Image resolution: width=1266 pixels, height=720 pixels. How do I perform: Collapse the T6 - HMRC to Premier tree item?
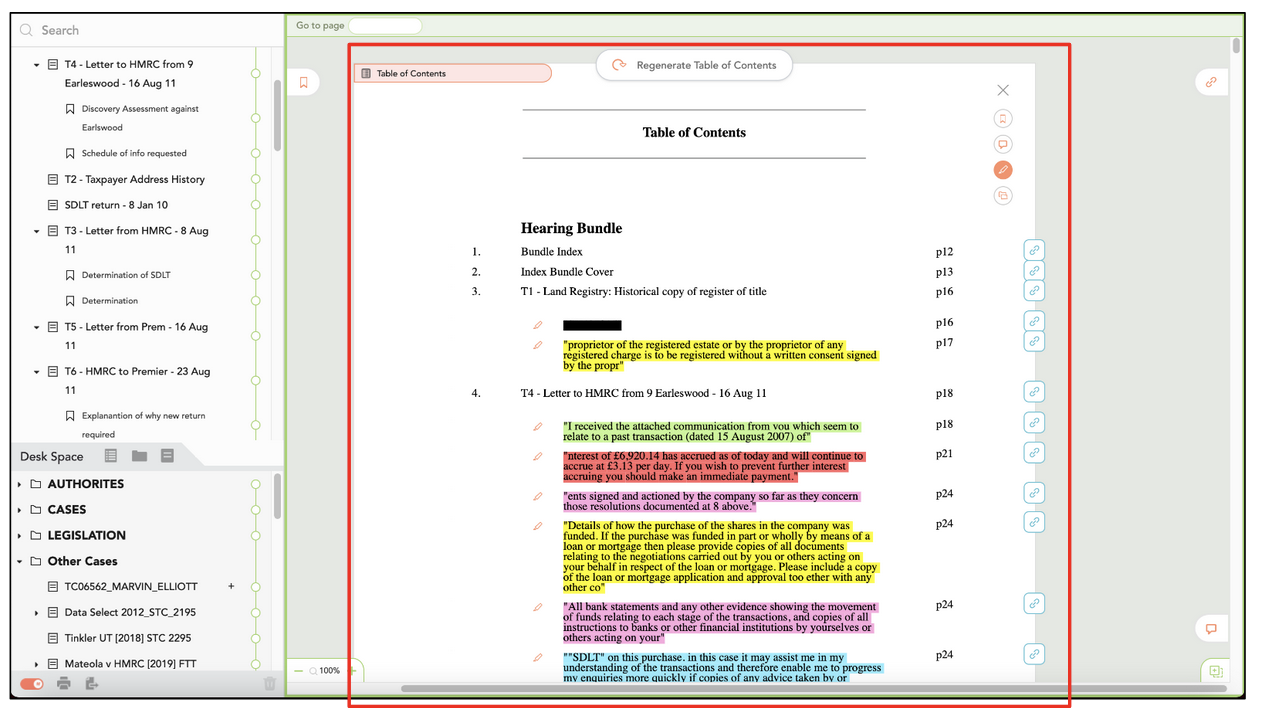37,372
